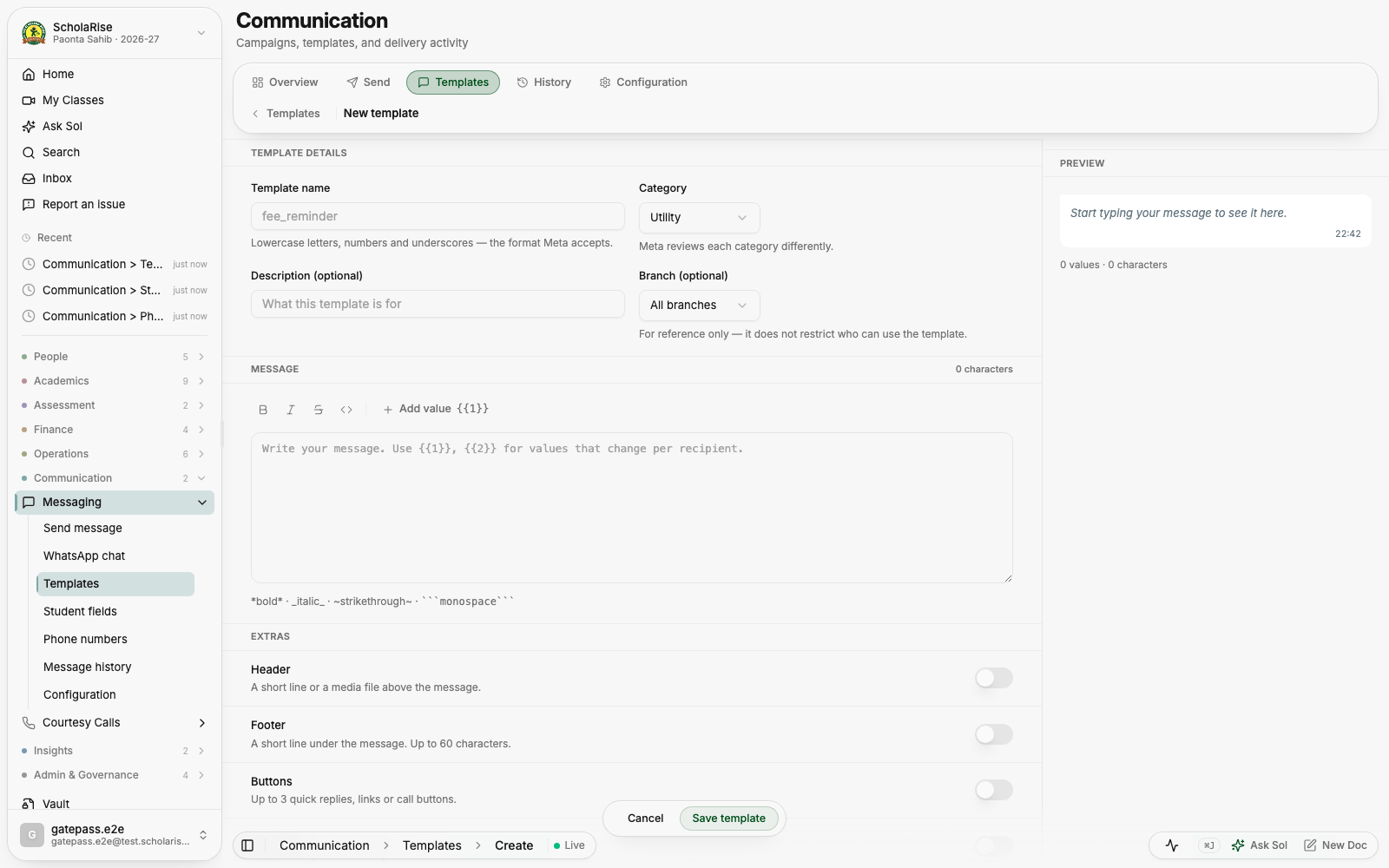
Task: Expand the Operations section
Action: (x=114, y=454)
